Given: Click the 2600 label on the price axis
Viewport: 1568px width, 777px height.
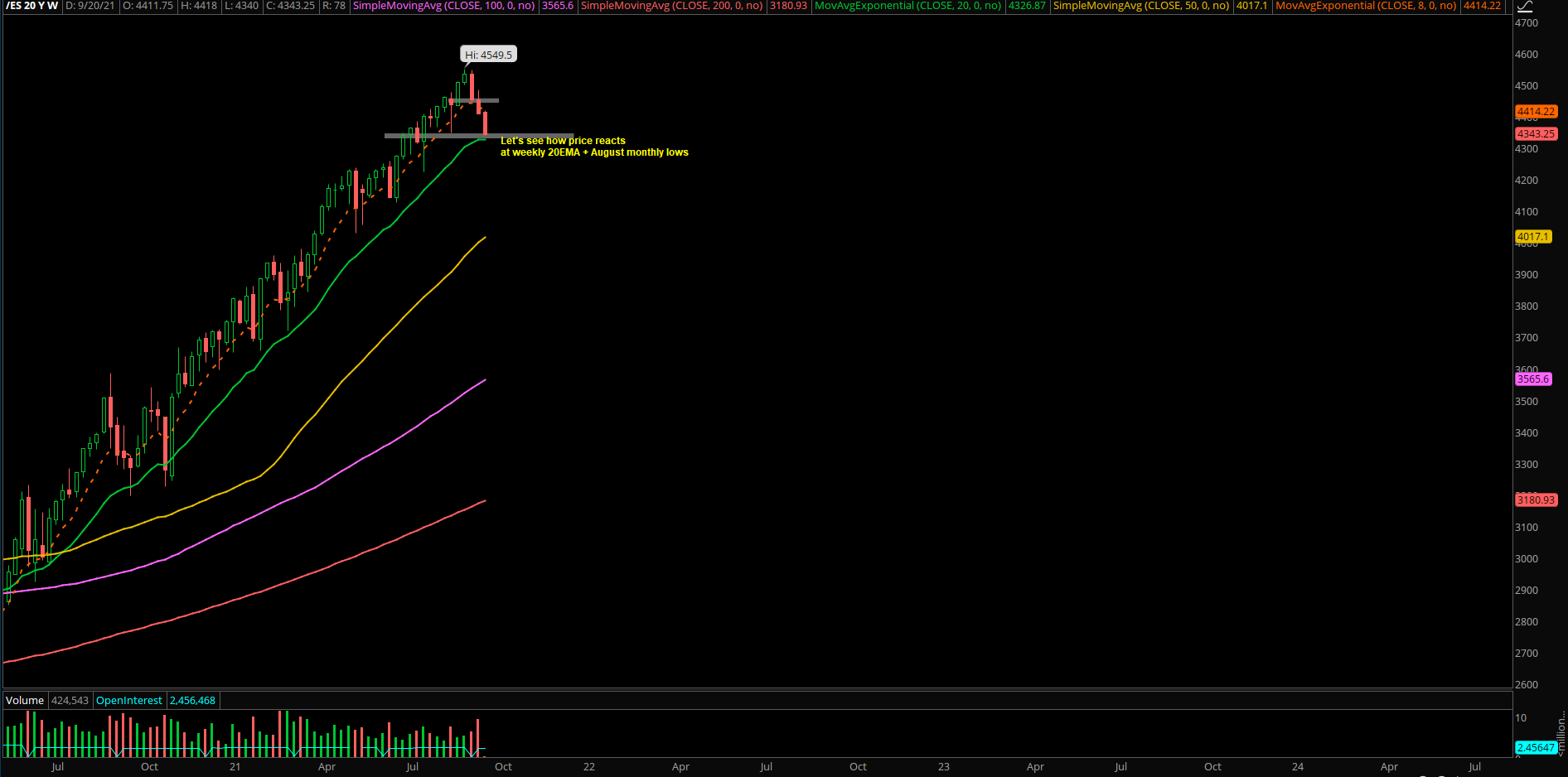Looking at the screenshot, I should [1527, 685].
